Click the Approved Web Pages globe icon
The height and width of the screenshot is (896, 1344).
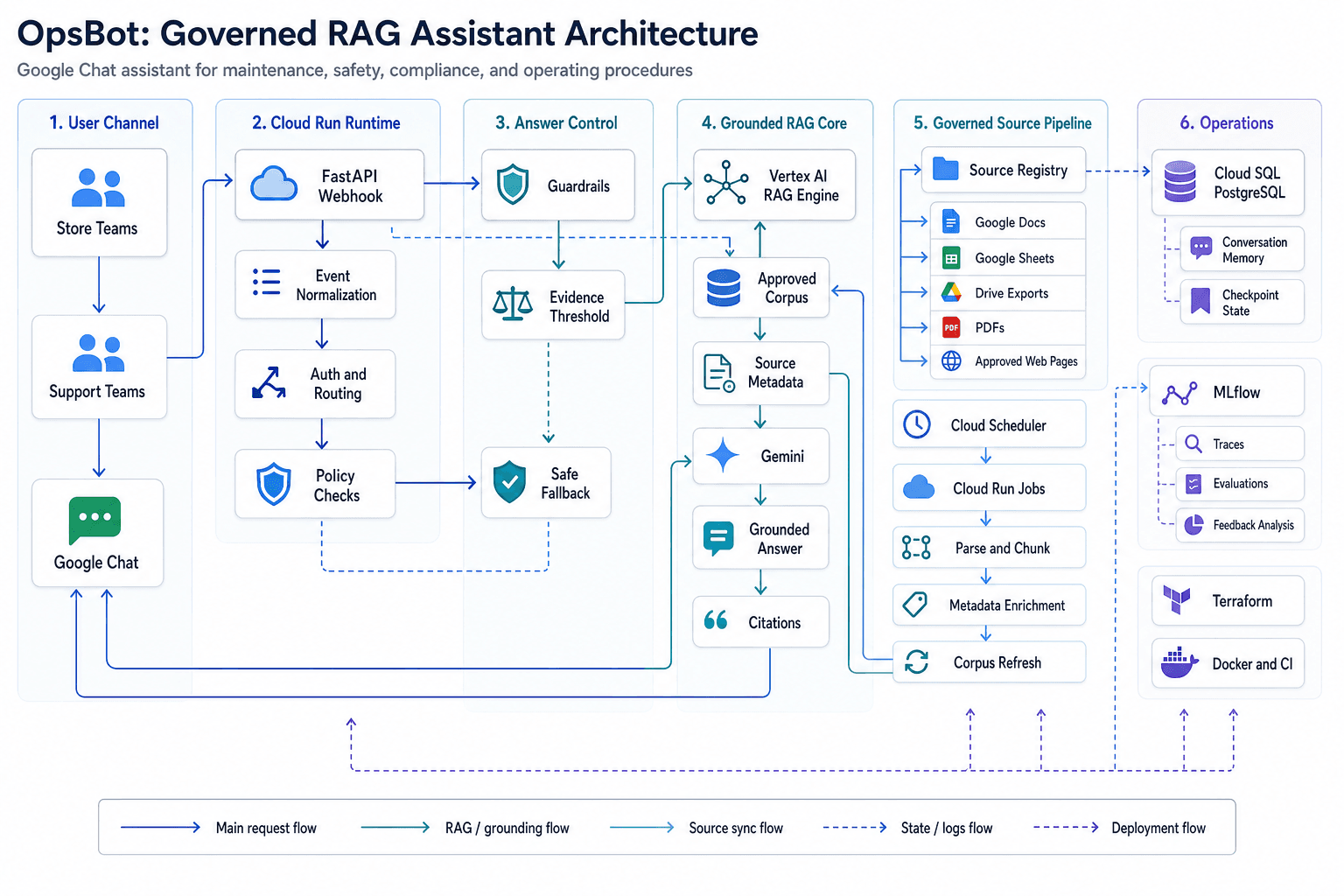click(951, 360)
